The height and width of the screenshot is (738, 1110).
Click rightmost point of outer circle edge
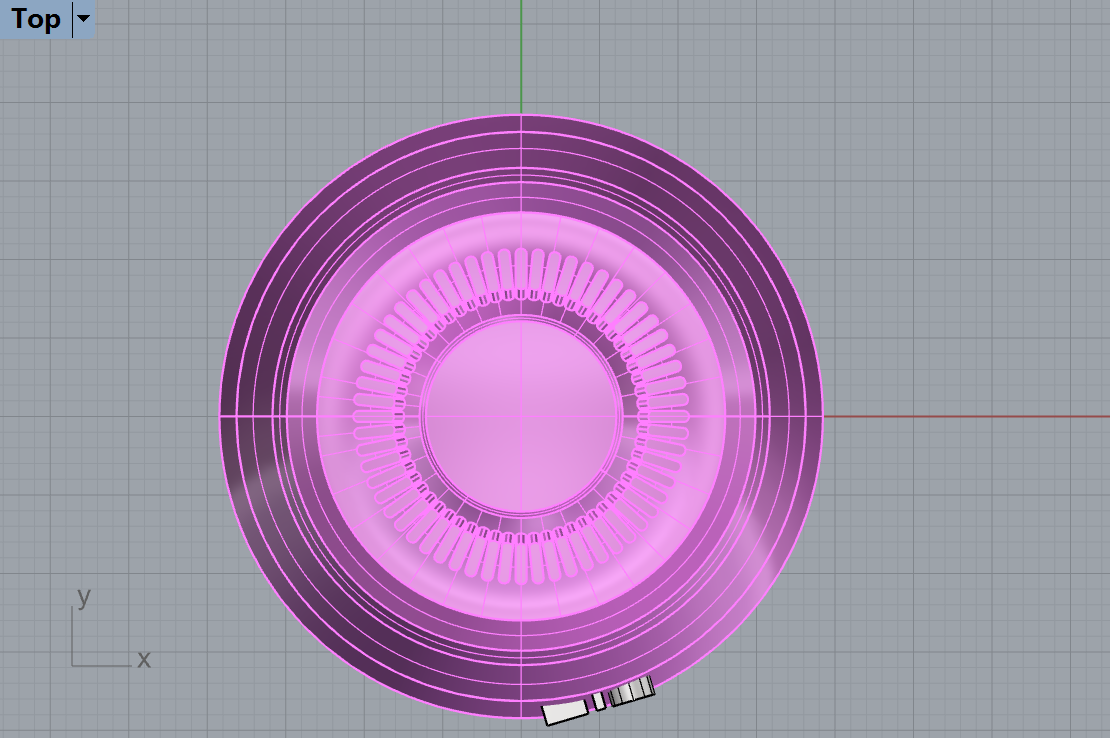[823, 416]
